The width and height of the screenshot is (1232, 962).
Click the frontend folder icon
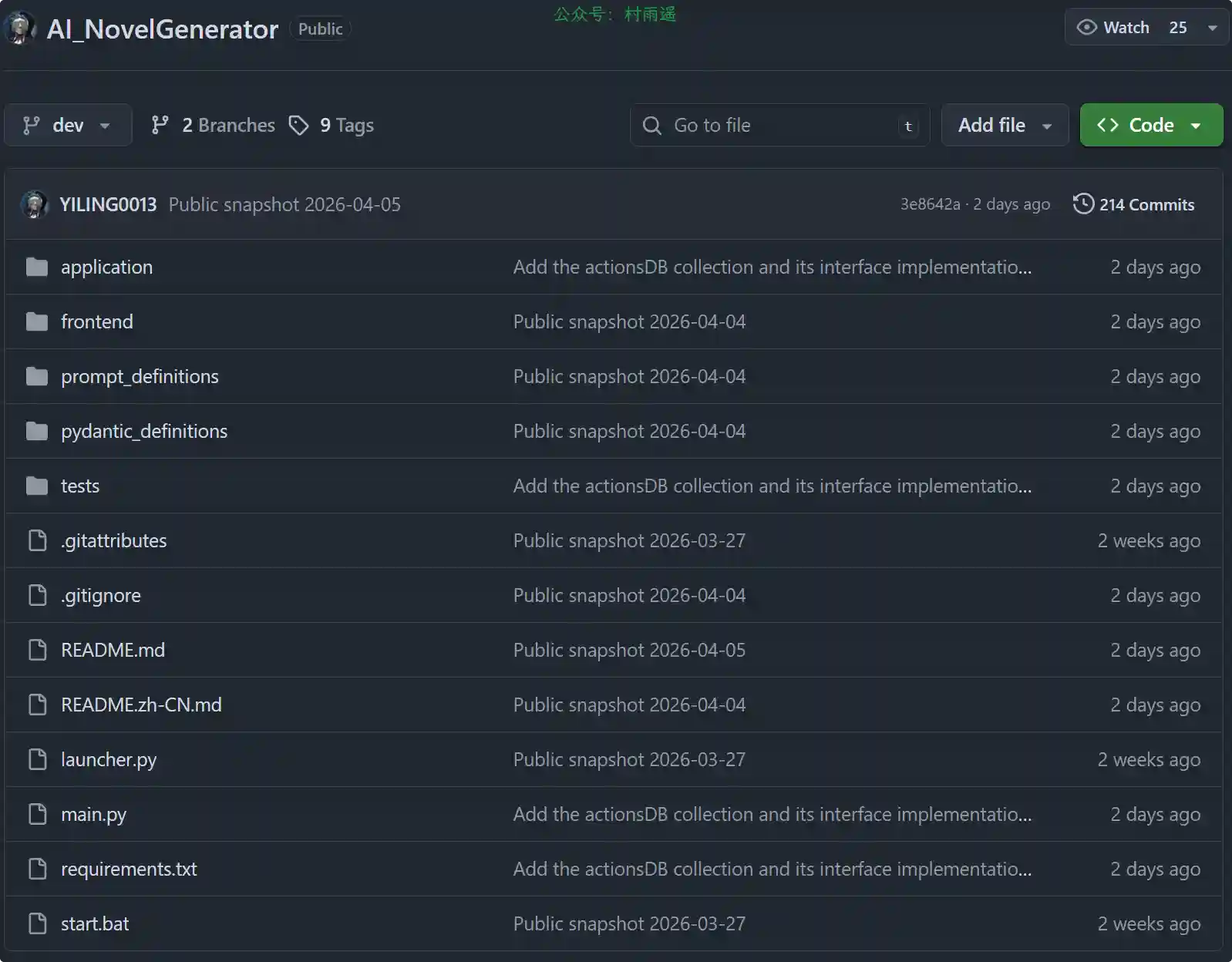[x=36, y=321]
